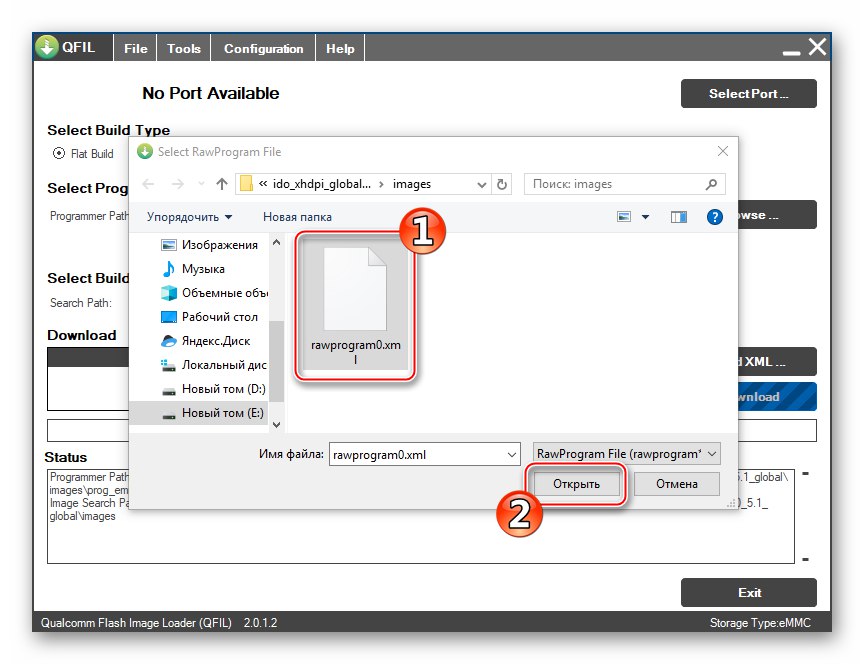
Task: Click the Storage Type:eMMC status text
Action: point(760,623)
